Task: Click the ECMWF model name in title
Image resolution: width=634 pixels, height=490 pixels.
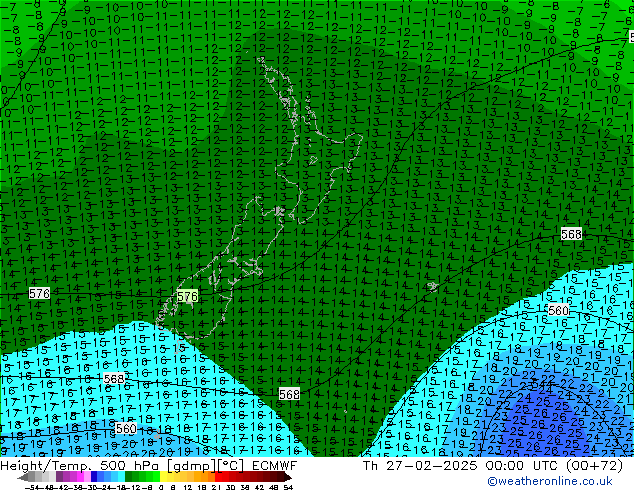Action: [x=274, y=466]
